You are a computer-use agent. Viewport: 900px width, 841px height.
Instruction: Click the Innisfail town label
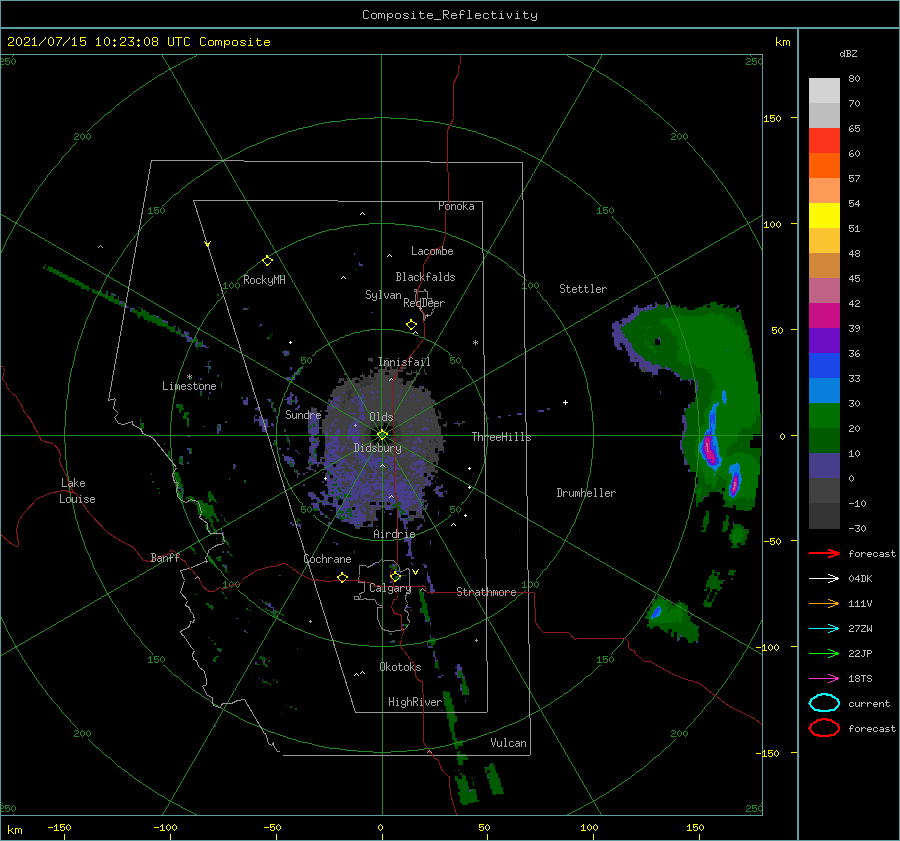click(x=404, y=362)
